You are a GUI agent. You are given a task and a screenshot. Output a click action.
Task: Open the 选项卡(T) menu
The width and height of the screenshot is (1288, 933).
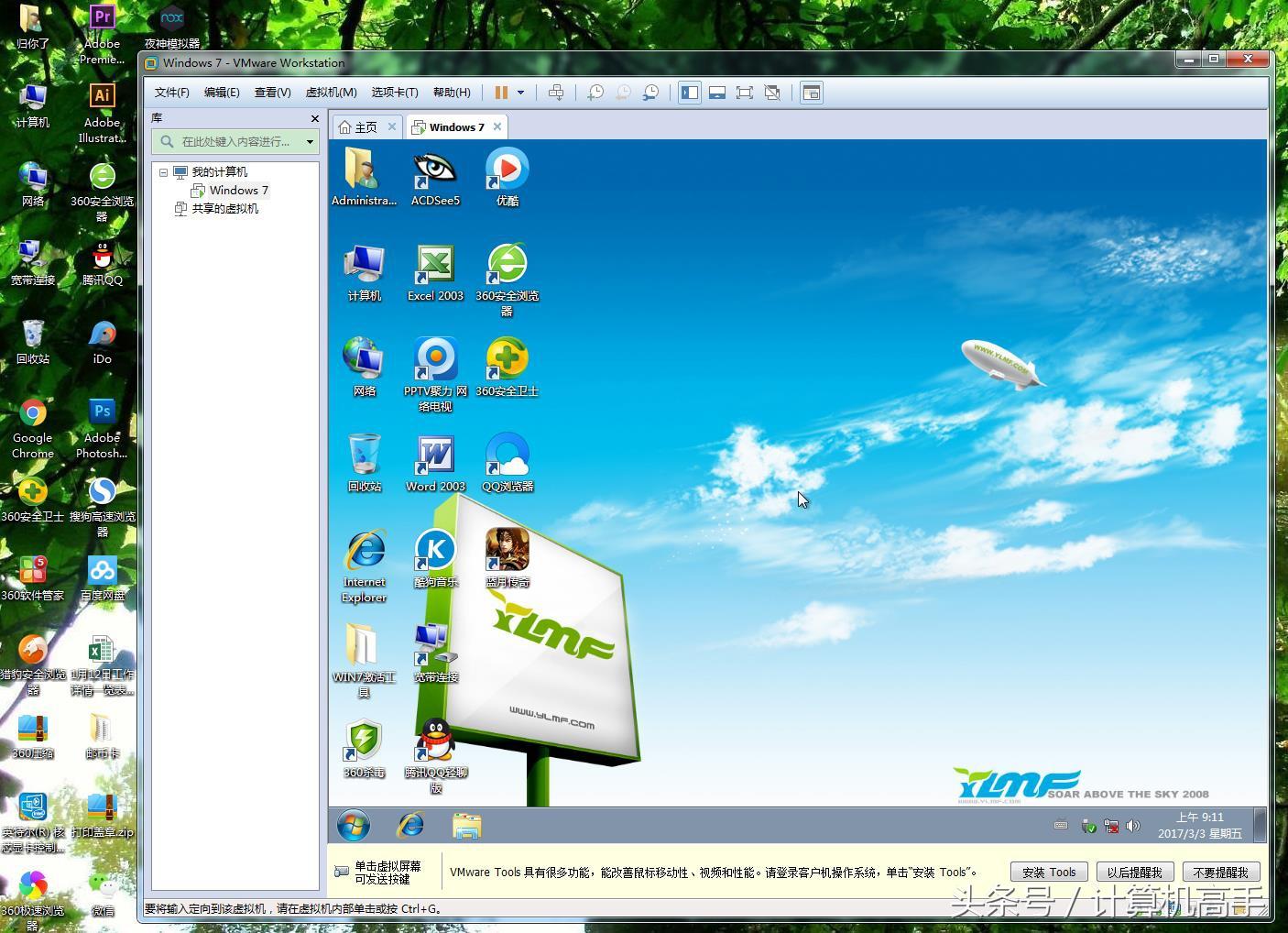click(x=394, y=93)
